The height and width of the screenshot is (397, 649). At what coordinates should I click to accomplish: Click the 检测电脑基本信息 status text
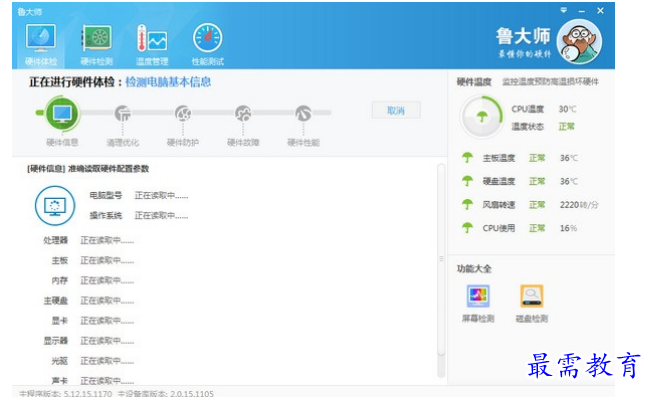(x=168, y=82)
